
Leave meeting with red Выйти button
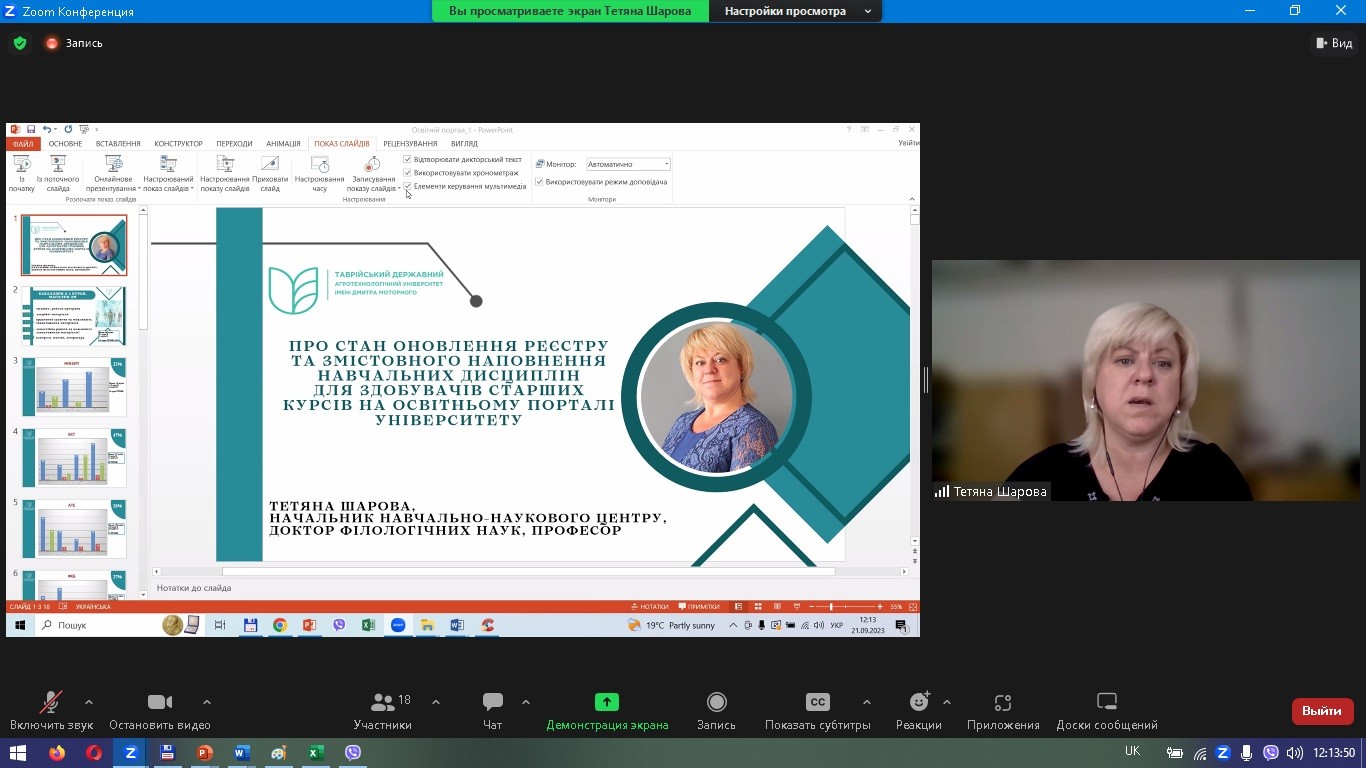(1322, 711)
